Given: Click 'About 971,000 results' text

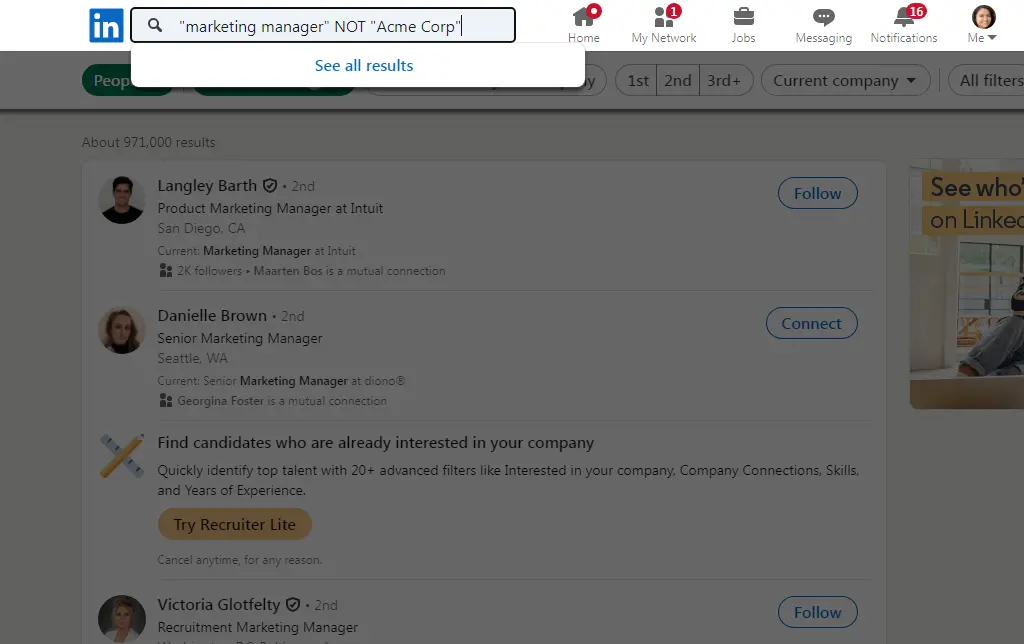Looking at the screenshot, I should [x=148, y=142].
